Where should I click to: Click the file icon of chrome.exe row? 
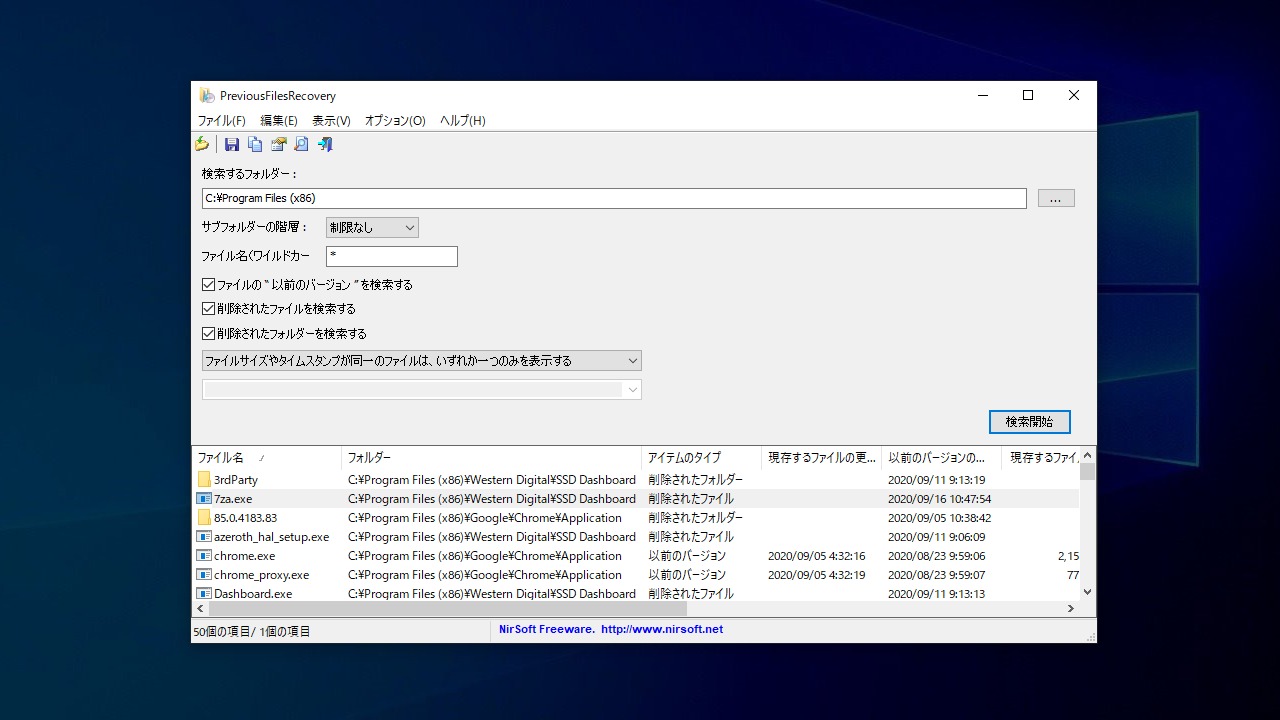click(x=204, y=556)
